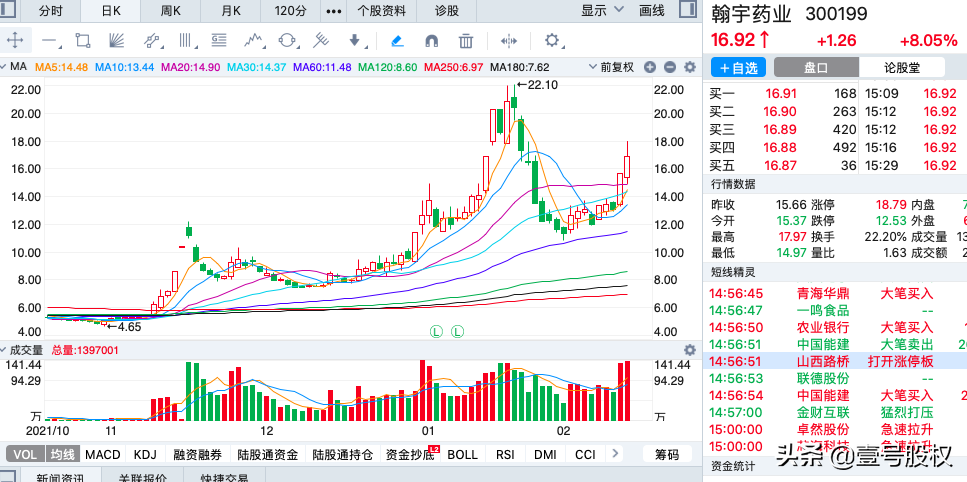Screen dimensions: 967x482
Task: Show more indicators with right chevron
Action: 614,454
